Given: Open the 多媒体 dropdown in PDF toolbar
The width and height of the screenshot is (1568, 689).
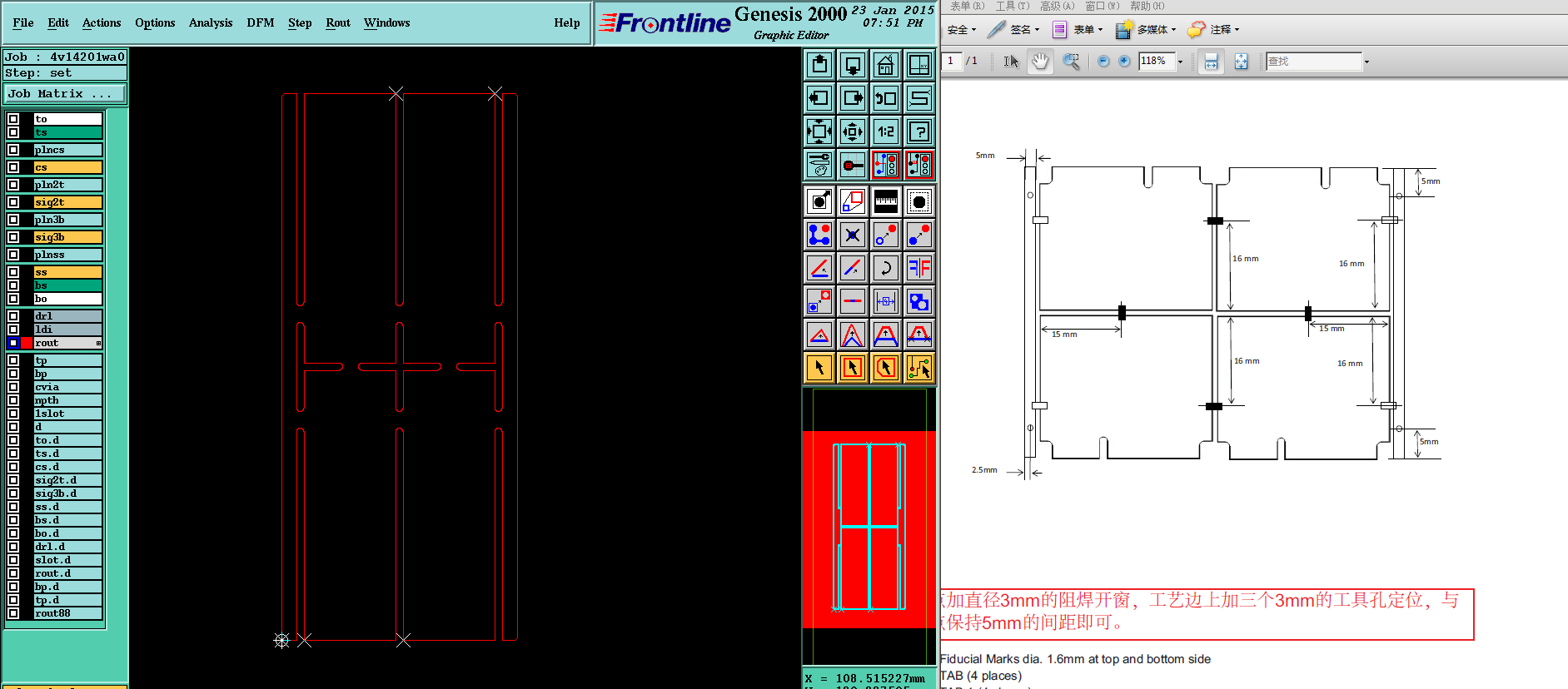Looking at the screenshot, I should [1147, 30].
